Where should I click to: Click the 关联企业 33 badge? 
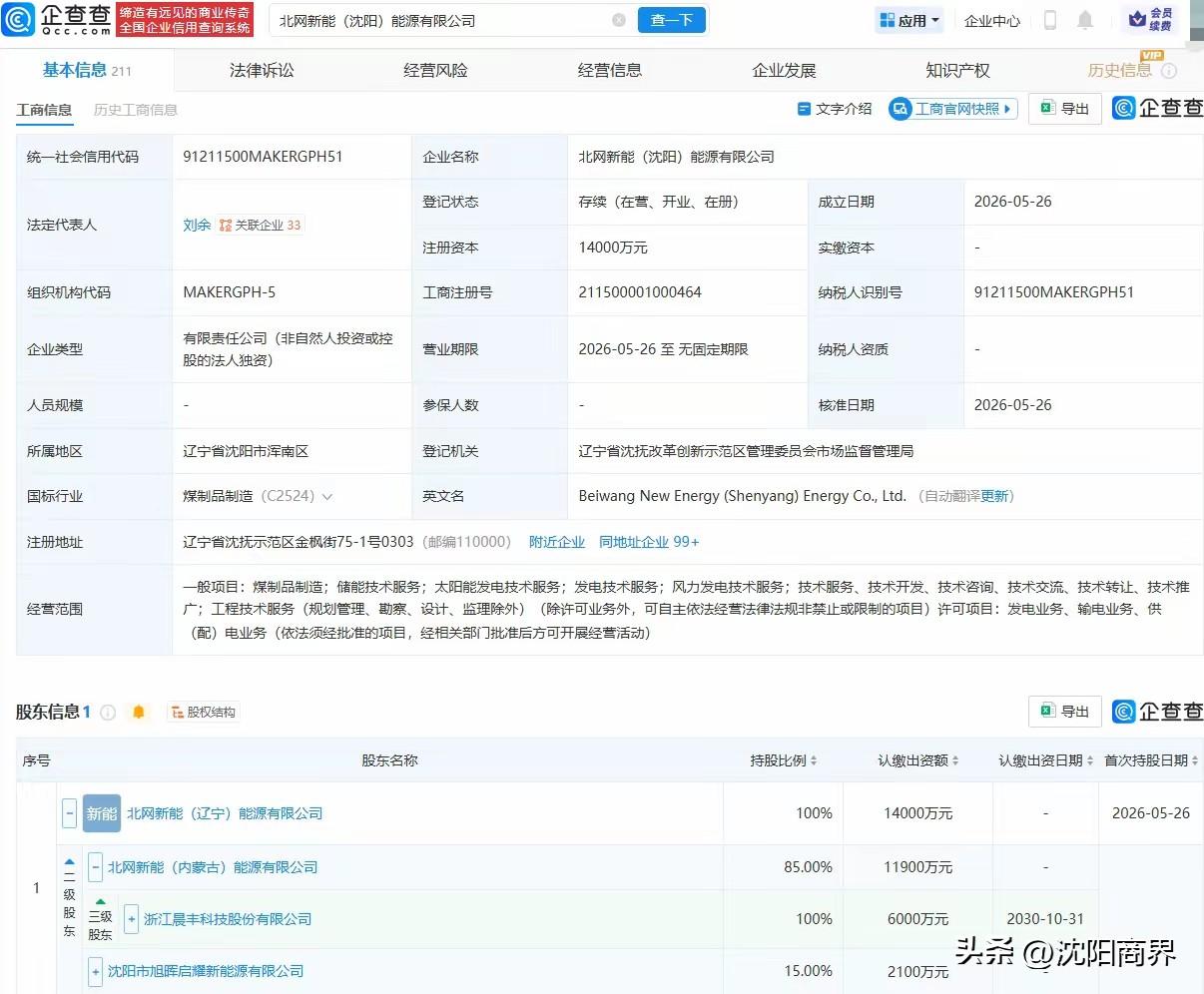coord(260,226)
